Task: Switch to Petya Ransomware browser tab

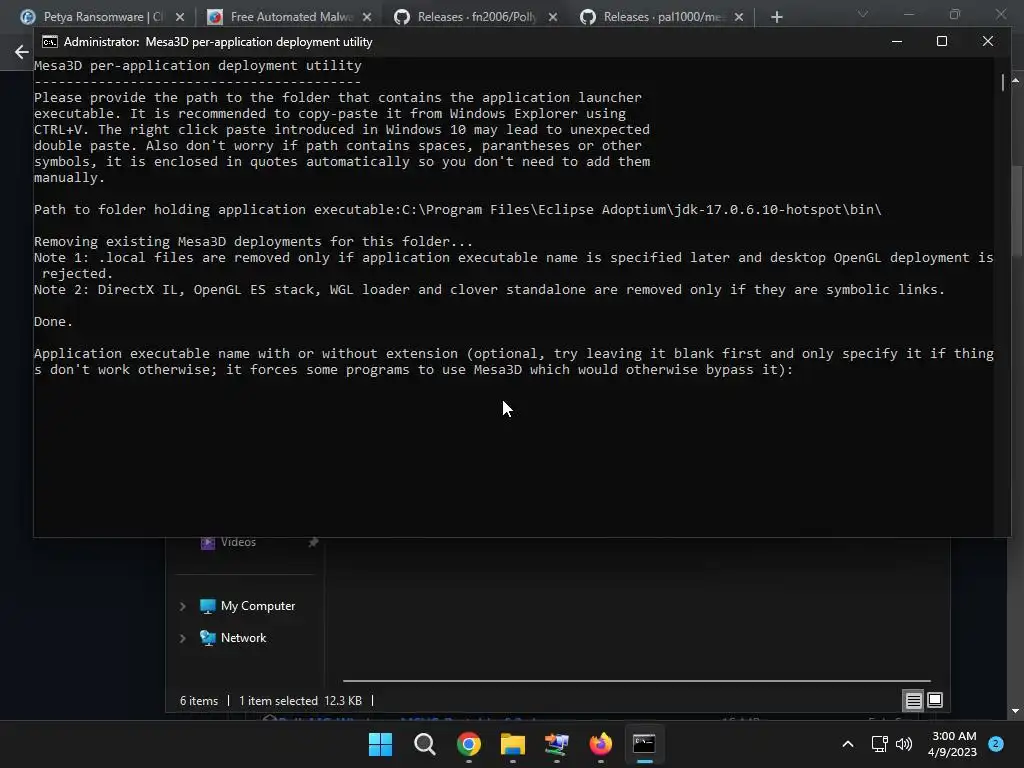Action: [101, 17]
